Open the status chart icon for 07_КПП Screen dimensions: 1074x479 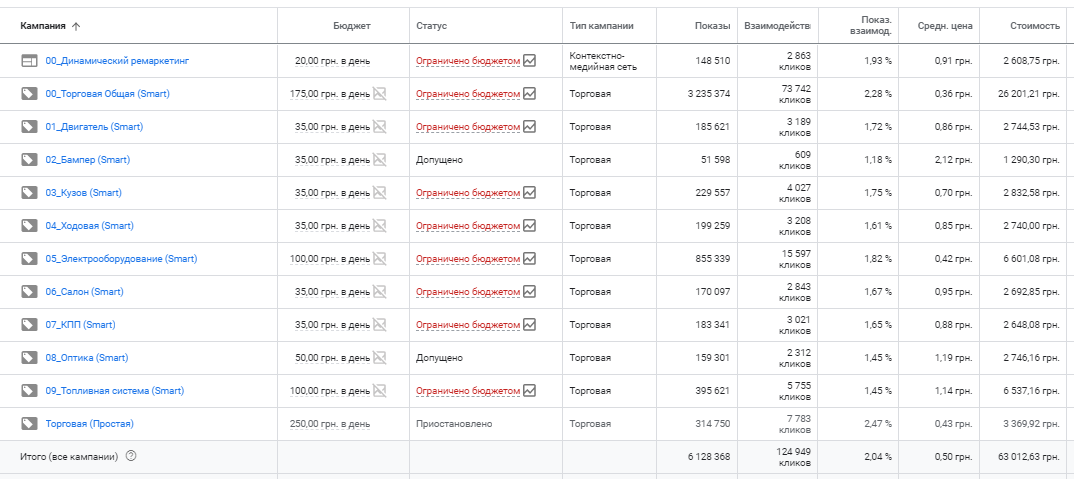529,324
